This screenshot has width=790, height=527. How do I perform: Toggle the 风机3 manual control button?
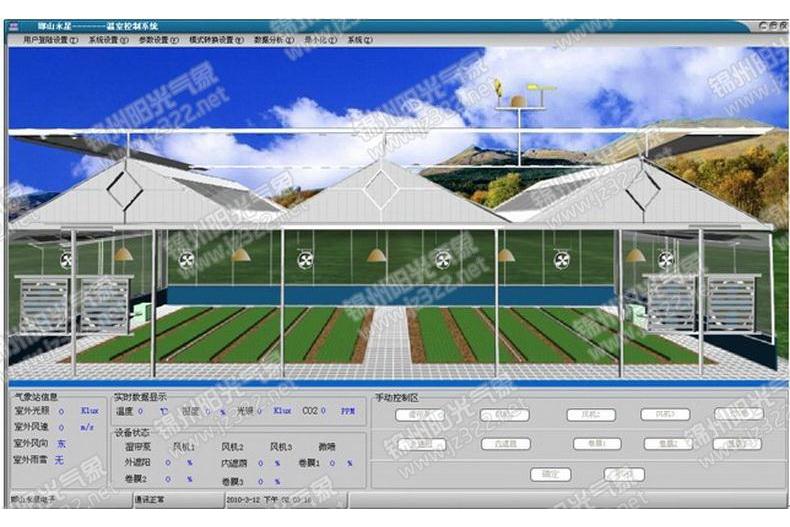point(664,414)
